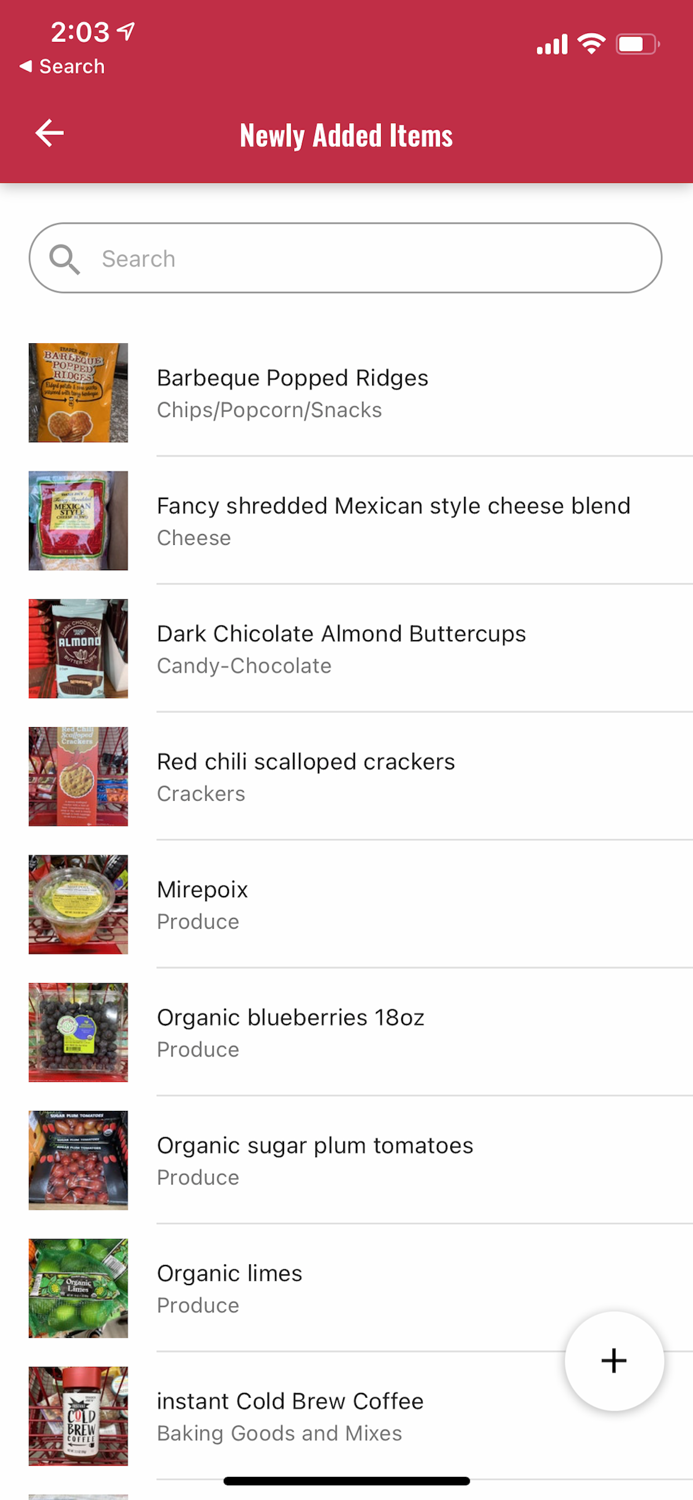
Task: Open the sugar plum tomatoes thumbnail
Action: tap(78, 1161)
